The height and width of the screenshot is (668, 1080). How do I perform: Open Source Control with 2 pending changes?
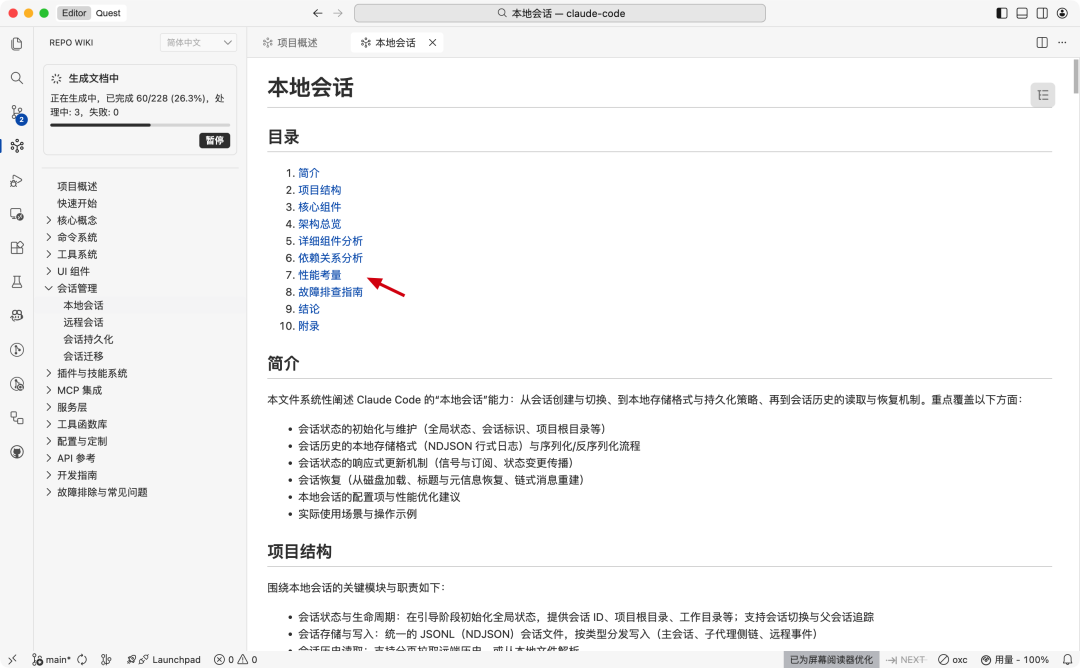click(15, 112)
